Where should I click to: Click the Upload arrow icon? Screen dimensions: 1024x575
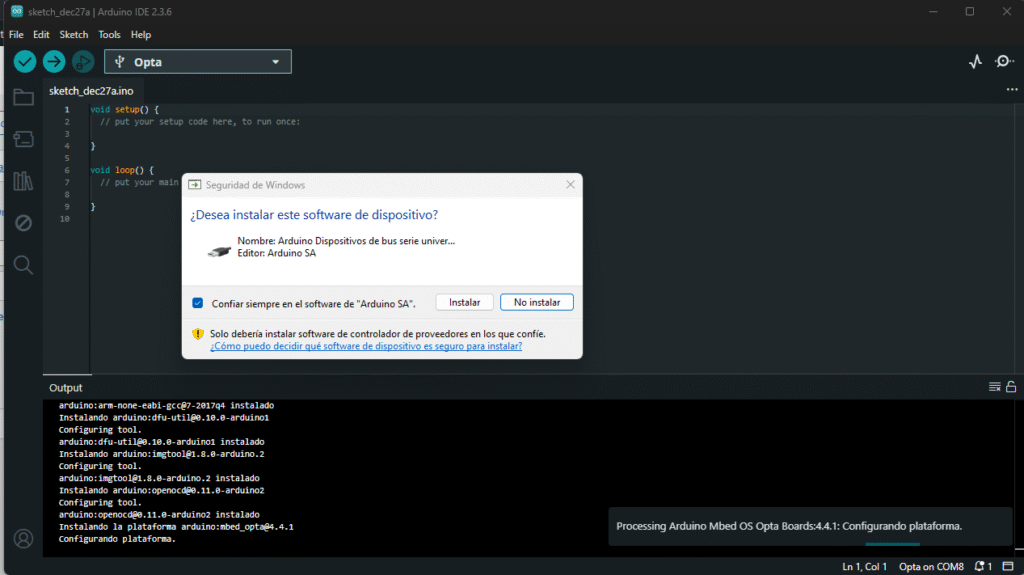coord(54,62)
